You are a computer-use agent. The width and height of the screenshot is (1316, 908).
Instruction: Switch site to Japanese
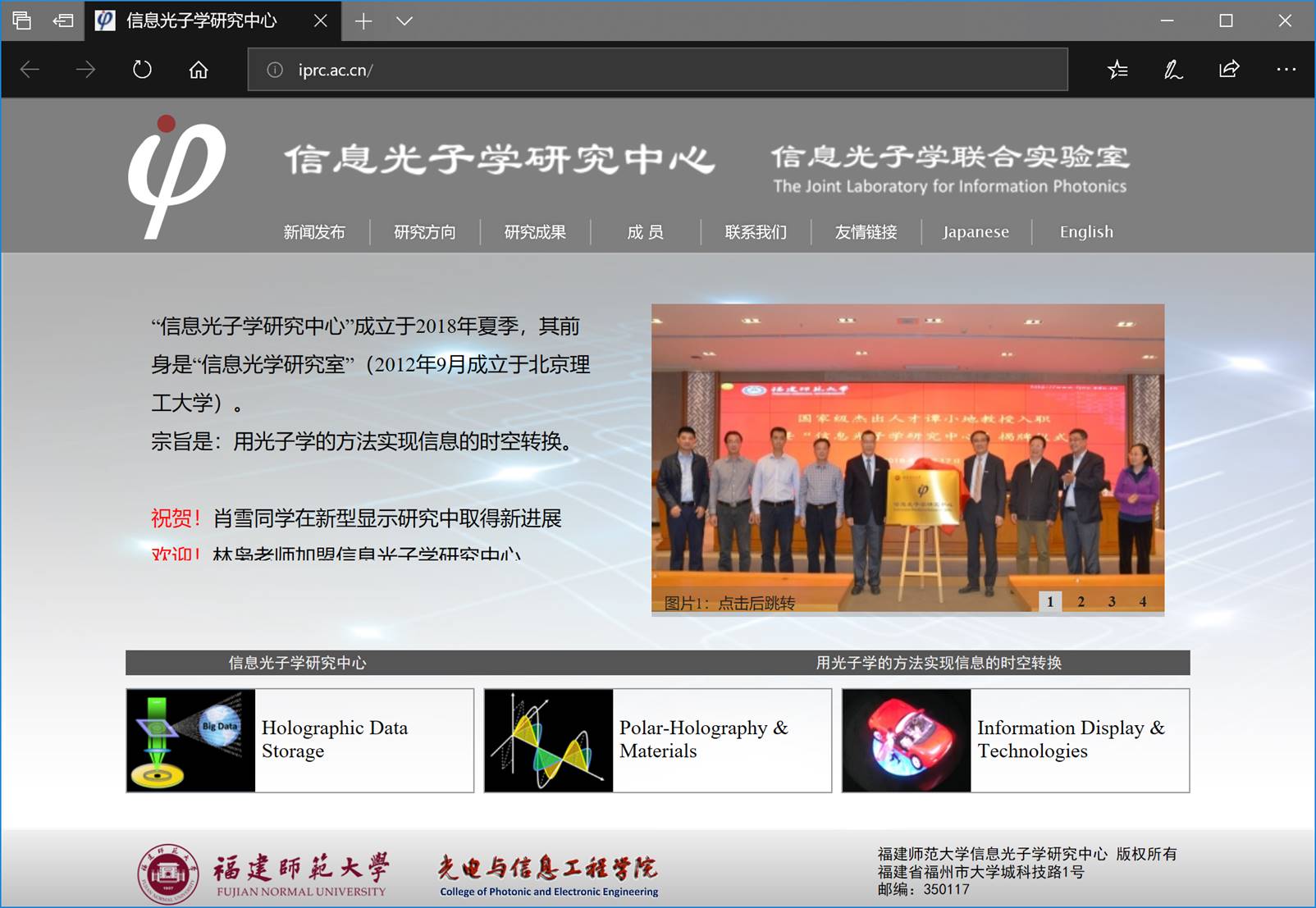(976, 232)
